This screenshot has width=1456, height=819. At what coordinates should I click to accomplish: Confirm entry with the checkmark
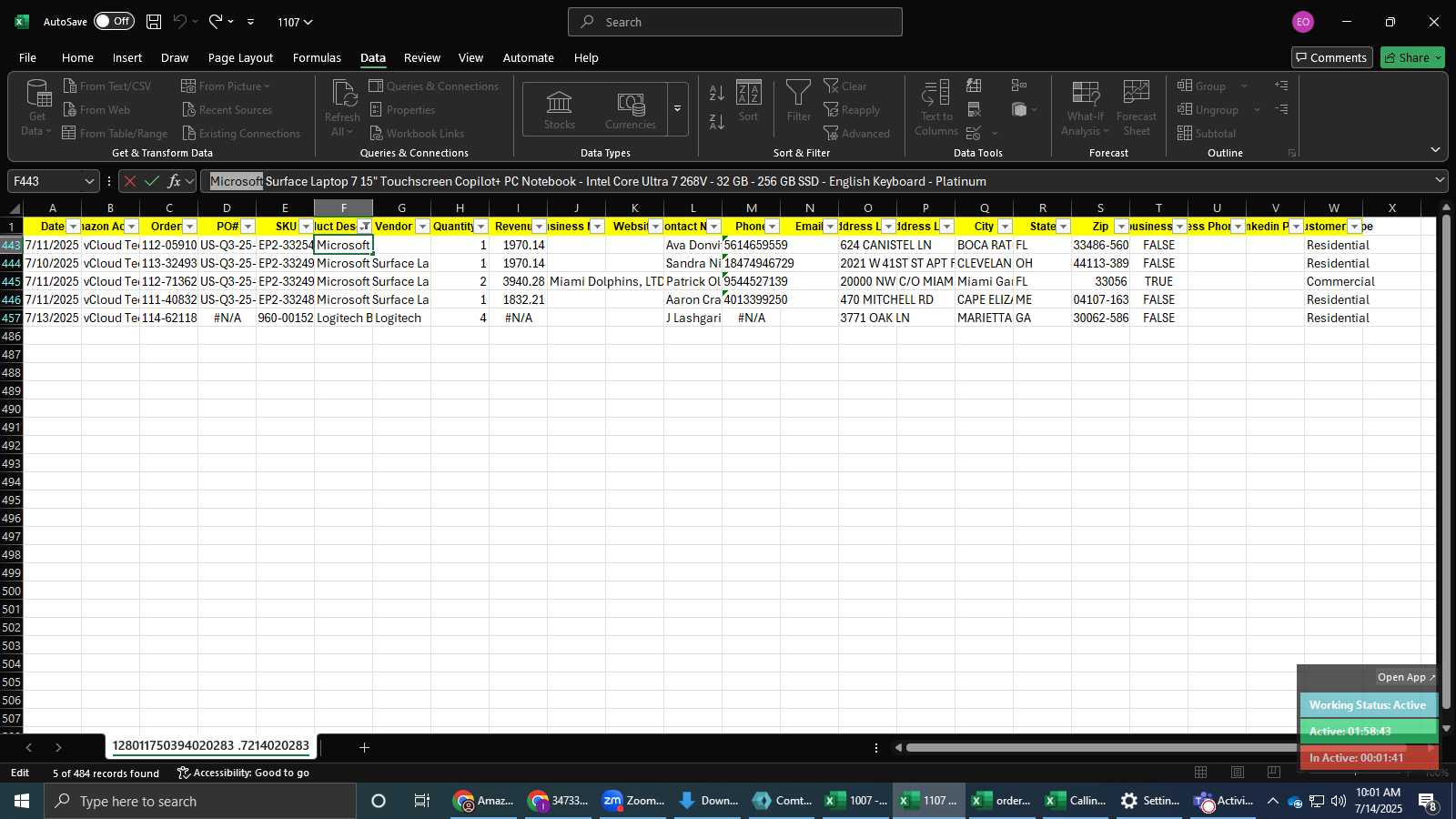coord(152,181)
